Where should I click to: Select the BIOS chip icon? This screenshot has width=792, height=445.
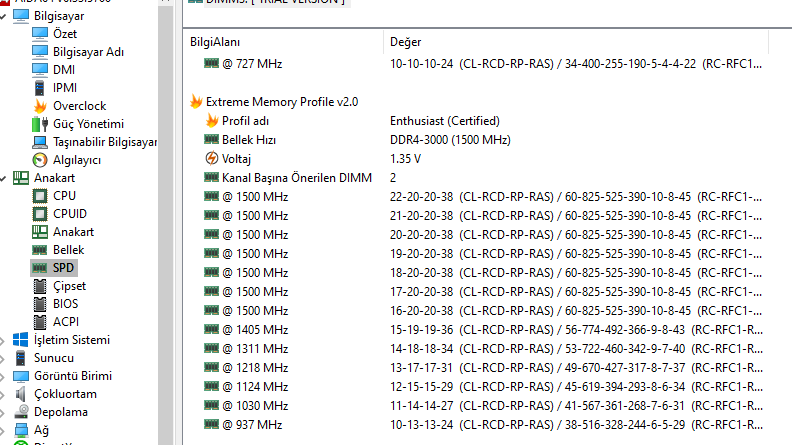pyautogui.click(x=40, y=304)
